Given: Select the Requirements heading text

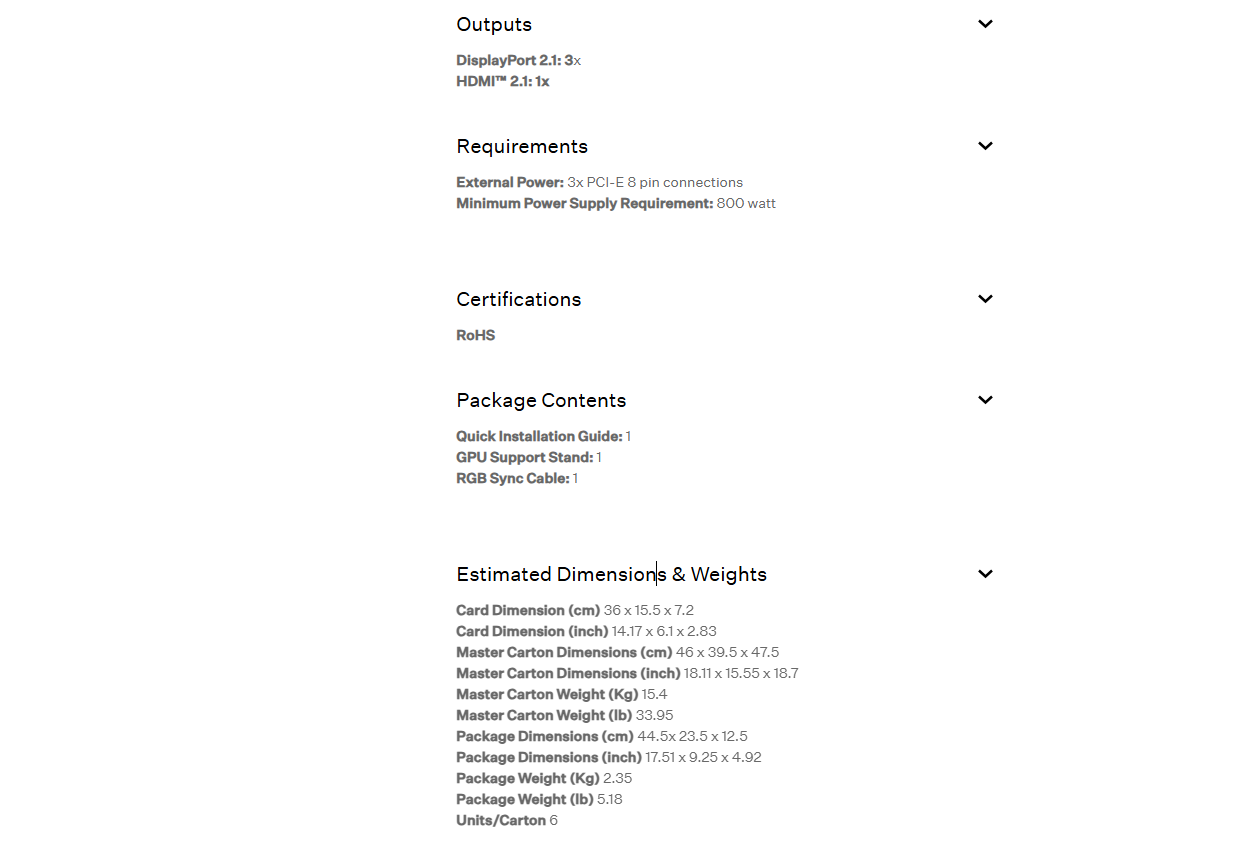Looking at the screenshot, I should 522,147.
